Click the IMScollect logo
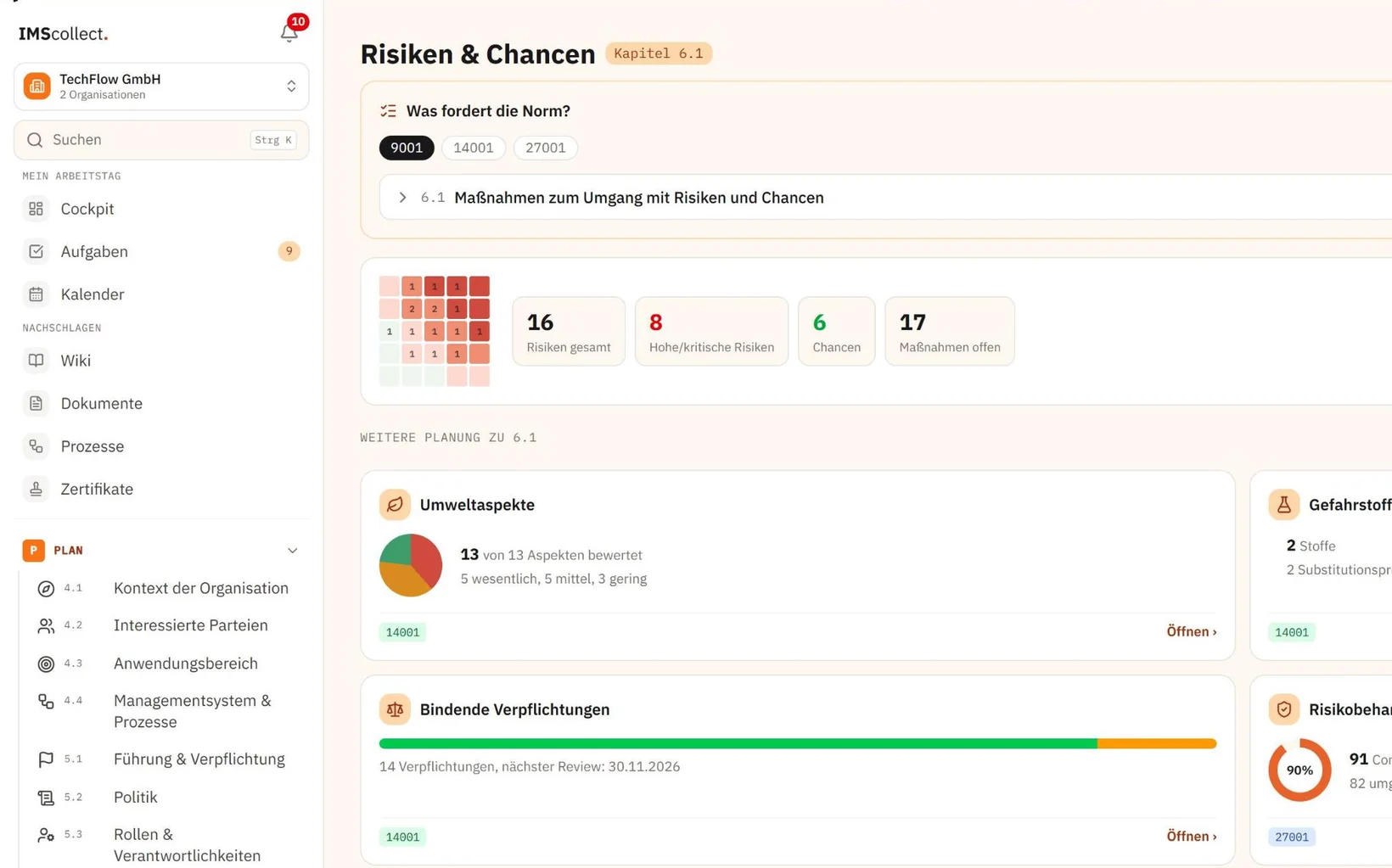 click(x=64, y=34)
